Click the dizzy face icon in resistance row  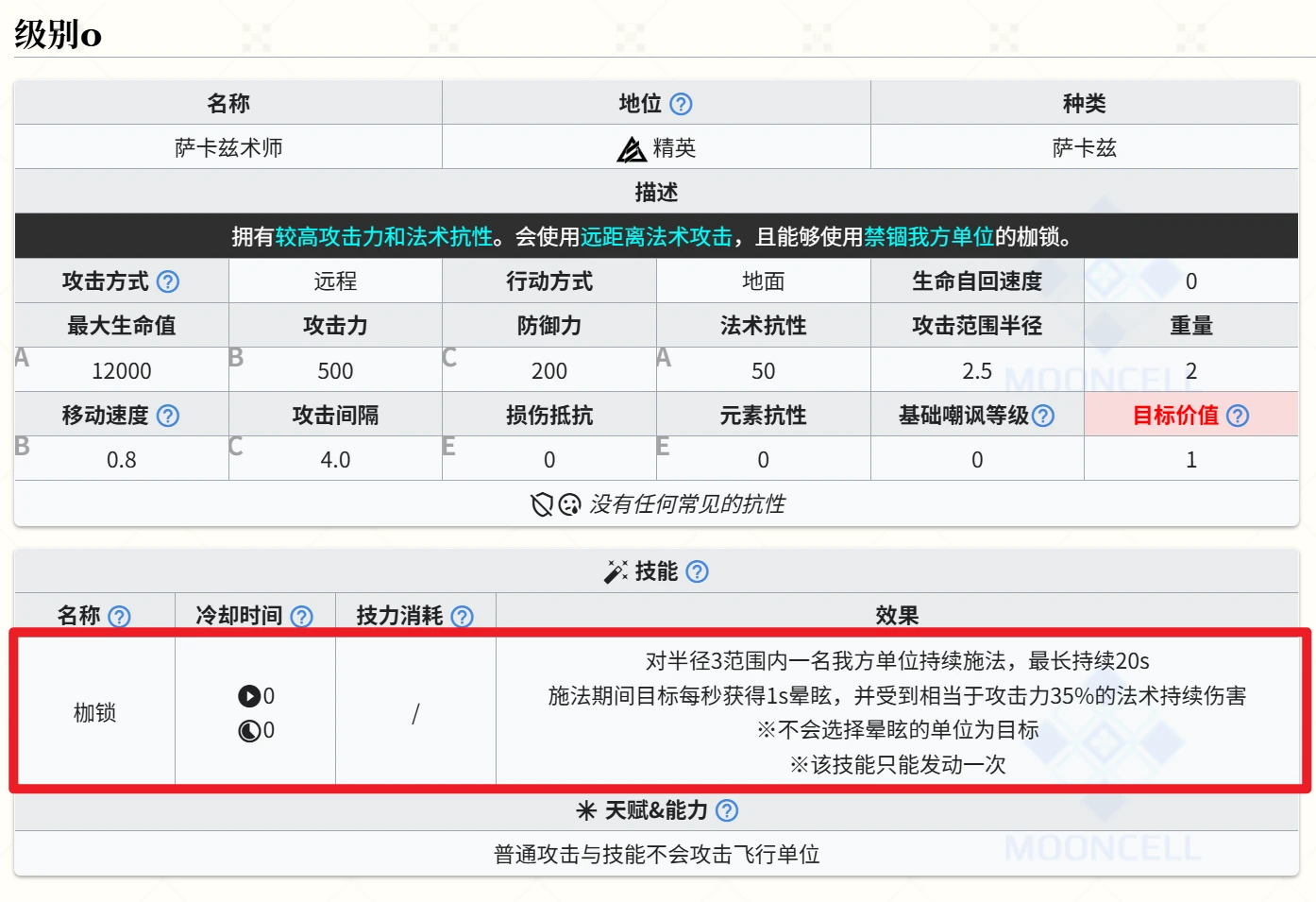tap(569, 505)
